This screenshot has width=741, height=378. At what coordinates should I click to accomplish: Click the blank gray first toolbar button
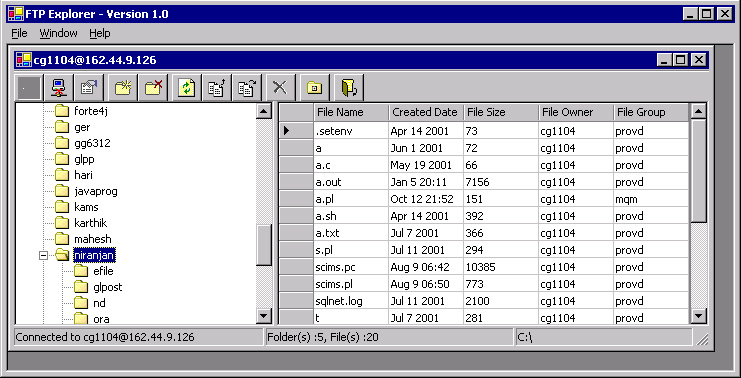click(x=29, y=88)
